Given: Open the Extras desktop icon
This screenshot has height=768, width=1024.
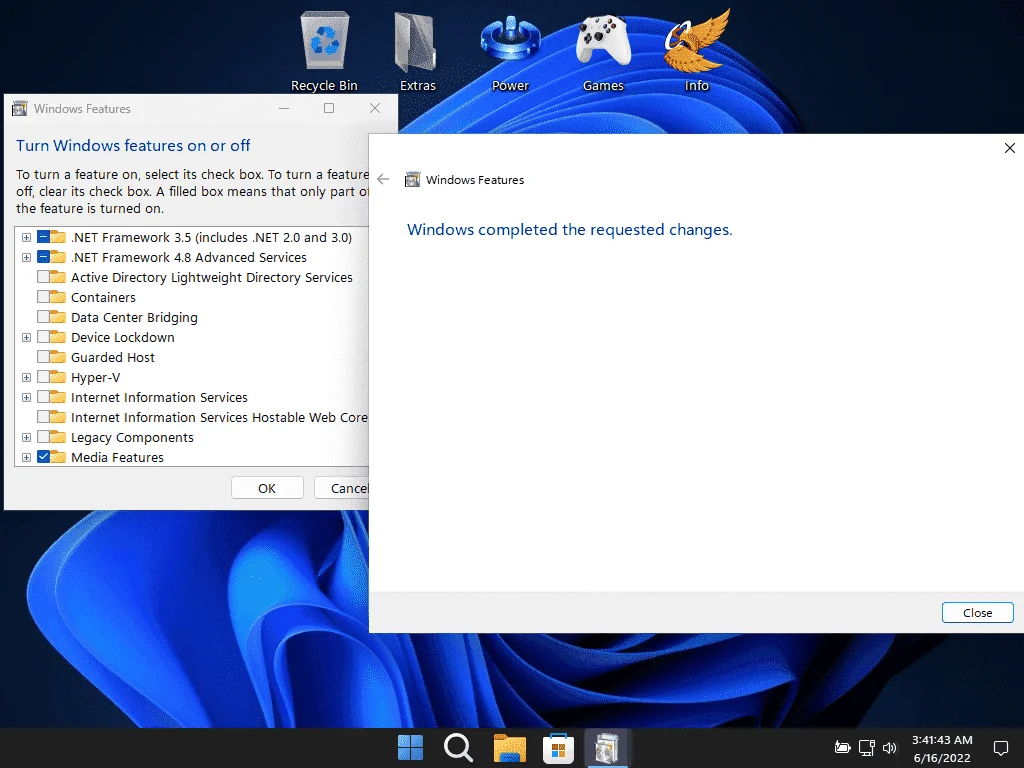Looking at the screenshot, I should [x=417, y=52].
